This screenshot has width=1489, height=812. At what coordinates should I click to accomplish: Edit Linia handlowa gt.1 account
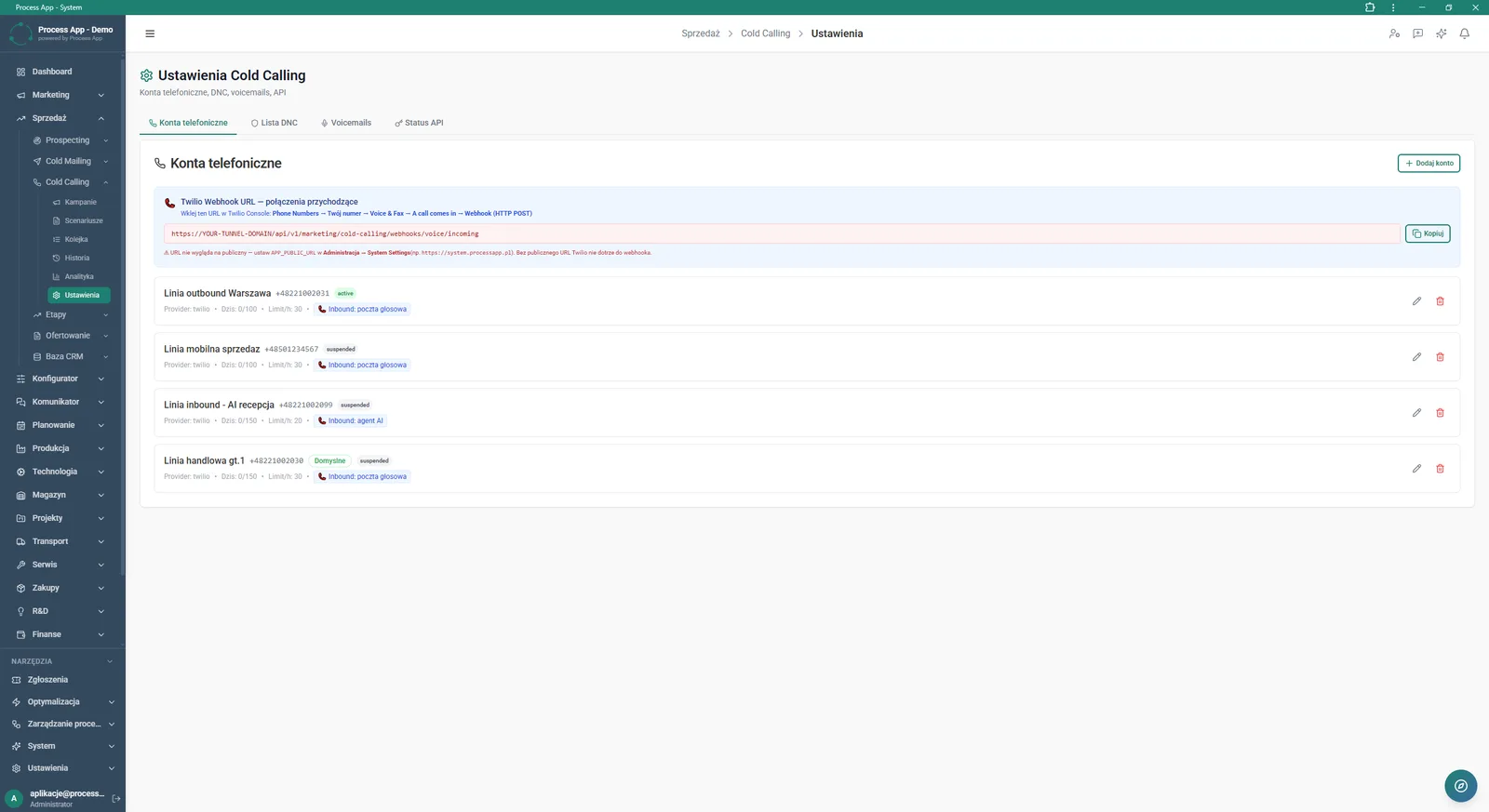point(1416,469)
